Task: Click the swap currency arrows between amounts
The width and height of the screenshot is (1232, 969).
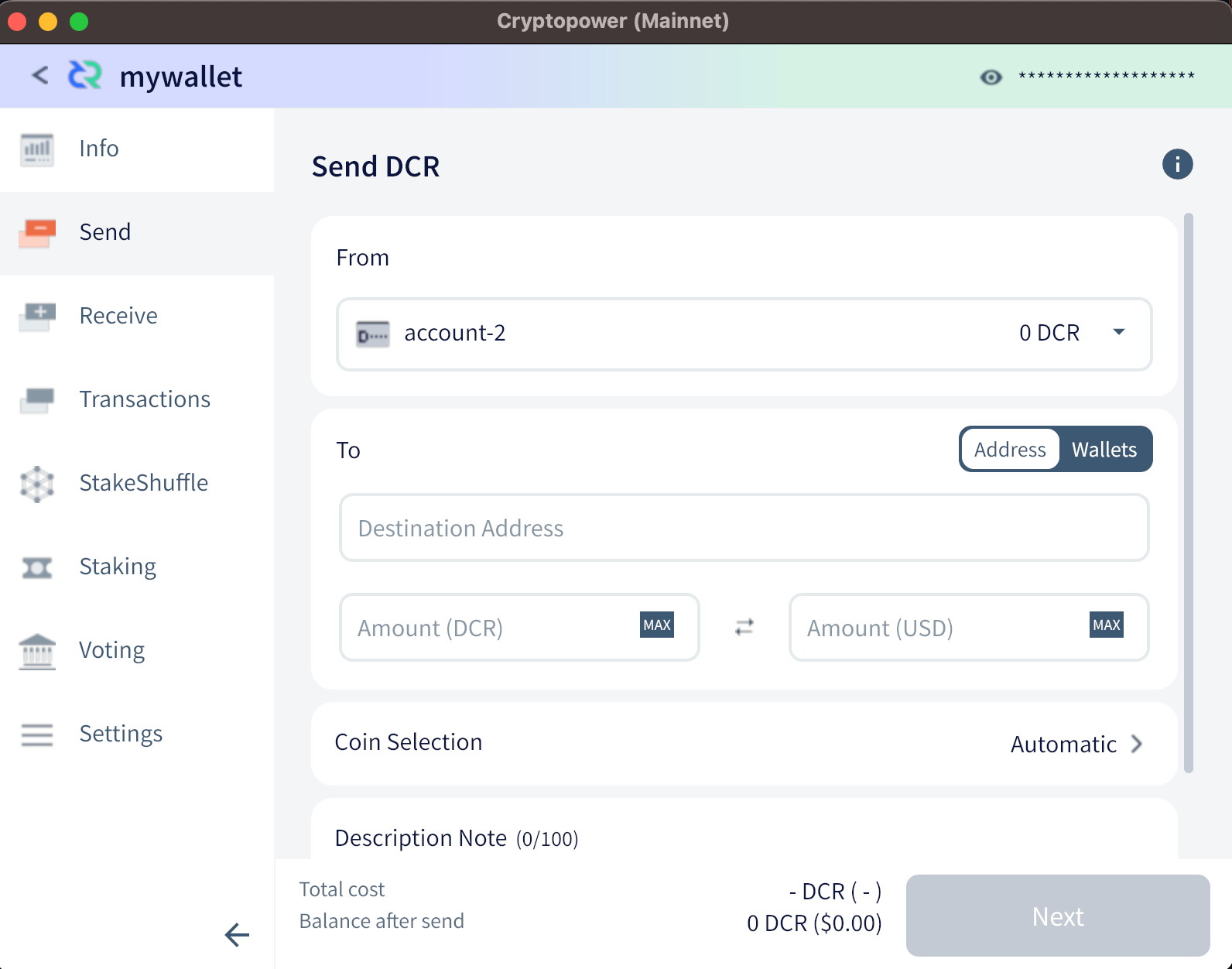Action: click(x=744, y=627)
